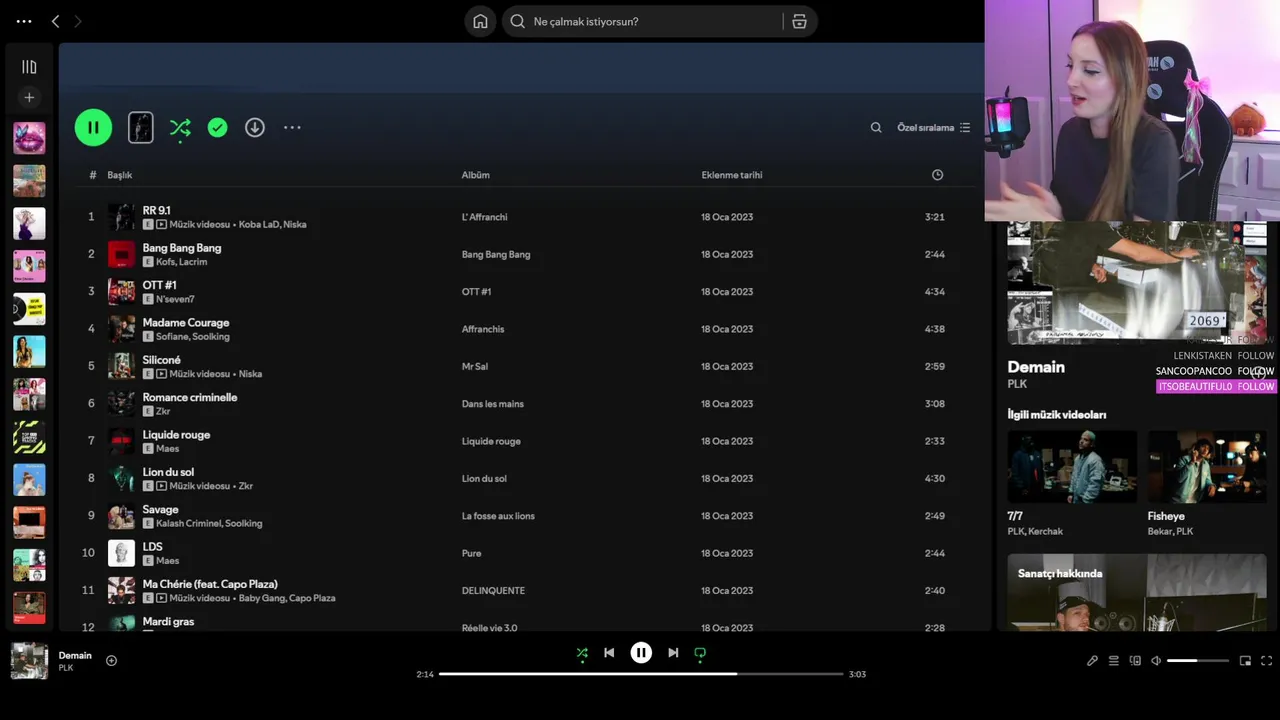
Task: Open the playlist preview cover icon
Action: (141, 127)
